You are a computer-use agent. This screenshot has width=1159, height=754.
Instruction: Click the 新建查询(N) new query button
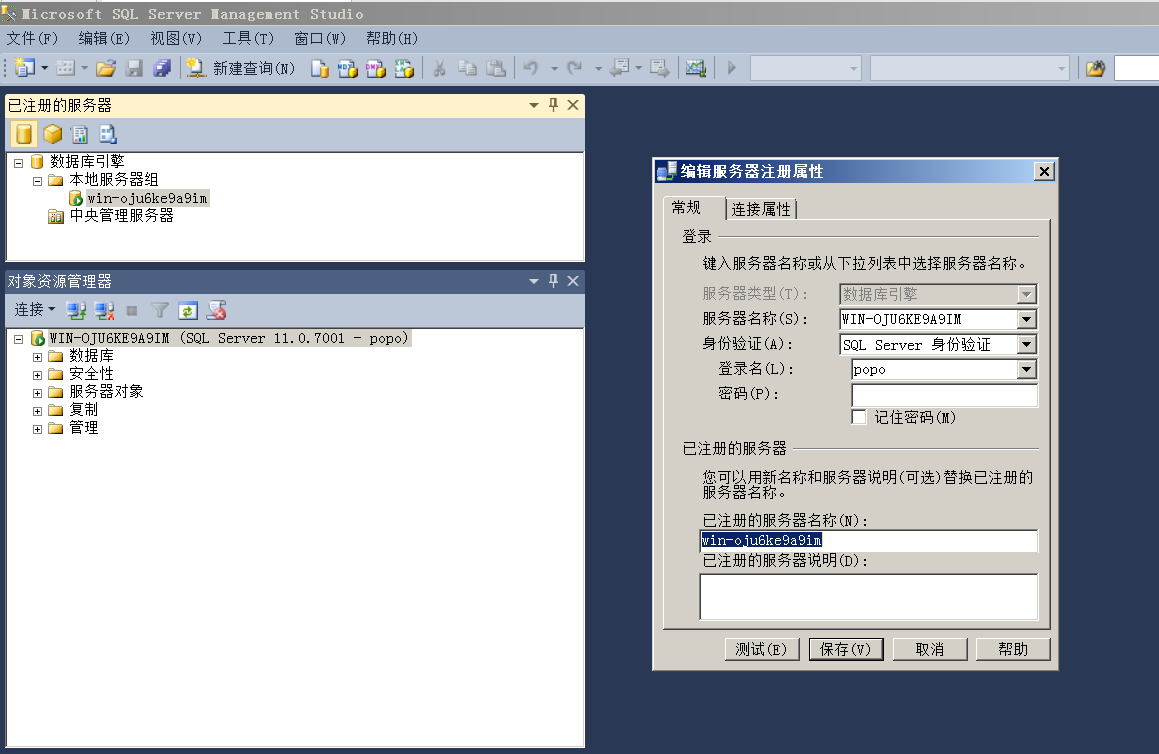[x=240, y=68]
